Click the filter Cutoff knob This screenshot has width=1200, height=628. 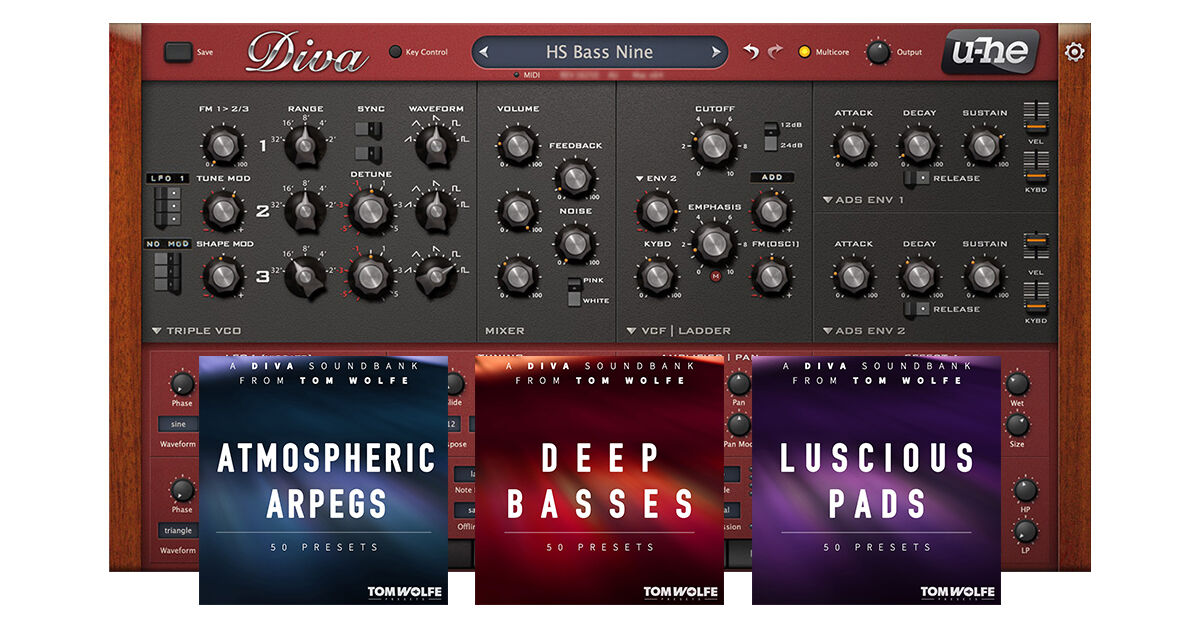pos(713,146)
